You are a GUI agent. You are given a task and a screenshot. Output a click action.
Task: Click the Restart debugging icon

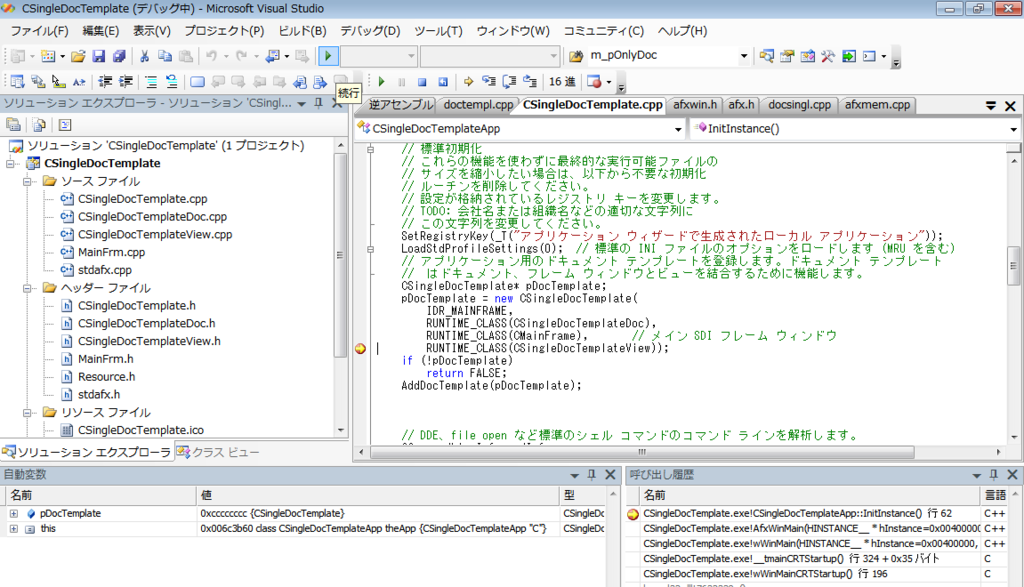[x=443, y=82]
